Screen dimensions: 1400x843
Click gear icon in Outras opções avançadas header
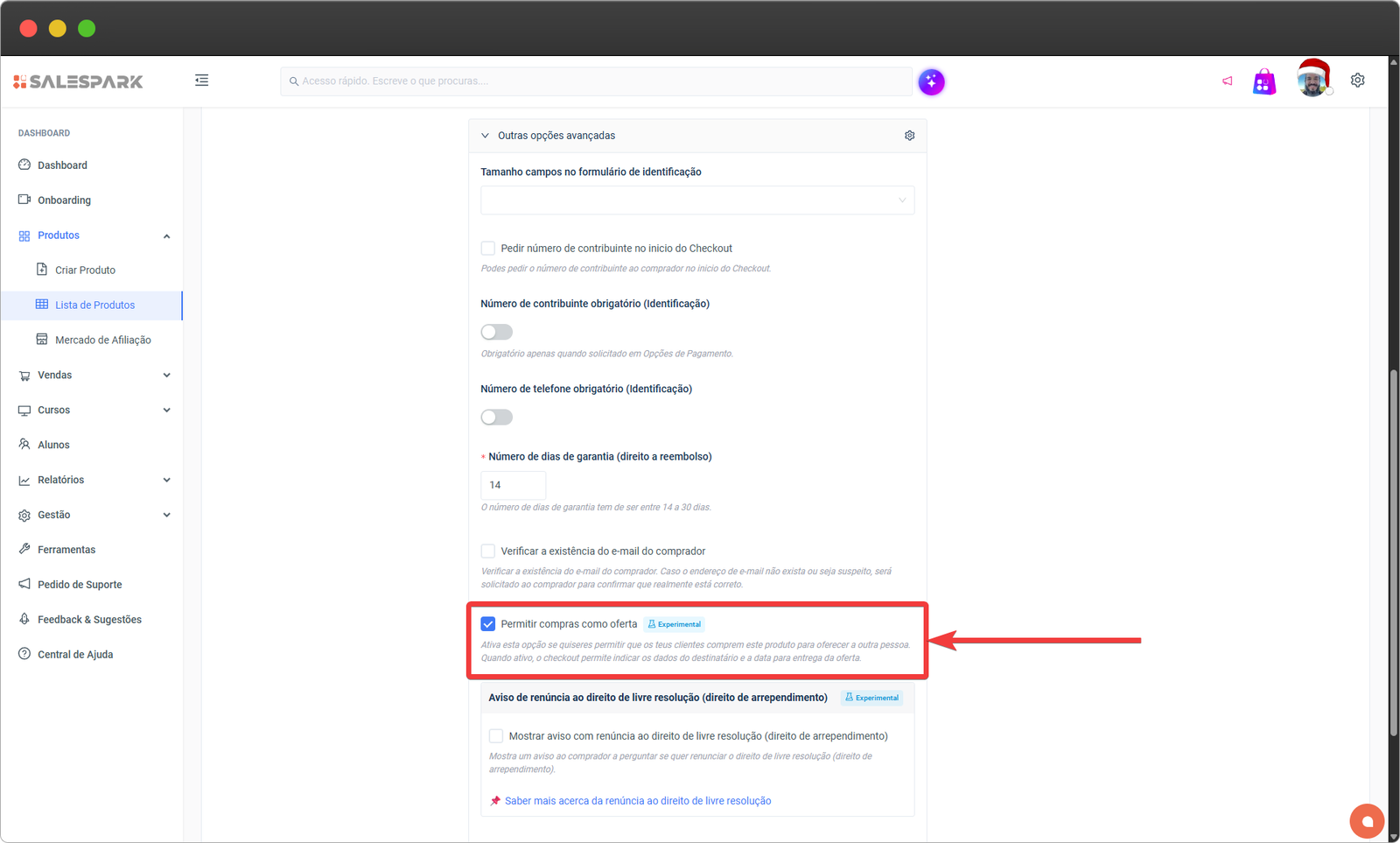(909, 136)
